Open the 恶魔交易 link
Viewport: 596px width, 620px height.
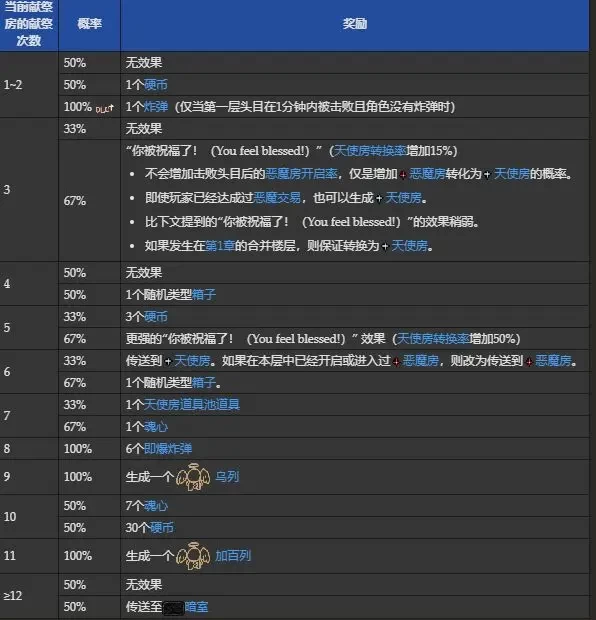coord(277,197)
